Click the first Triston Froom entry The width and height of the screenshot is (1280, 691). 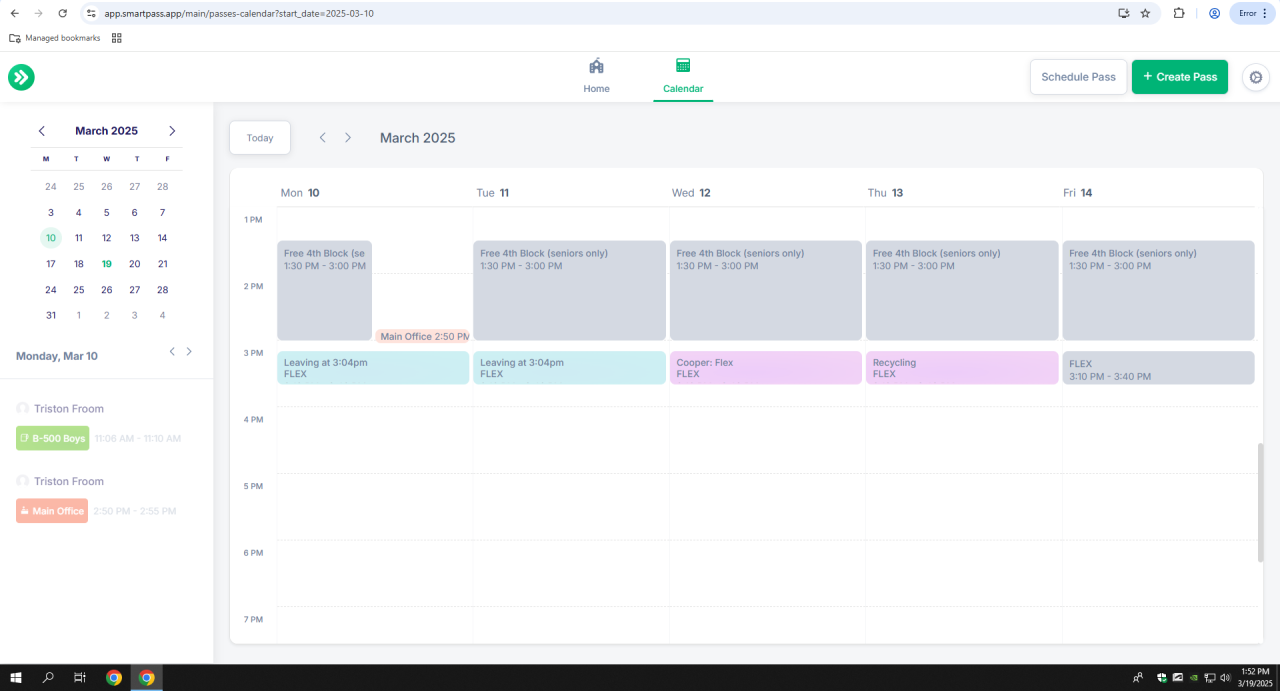60,409
